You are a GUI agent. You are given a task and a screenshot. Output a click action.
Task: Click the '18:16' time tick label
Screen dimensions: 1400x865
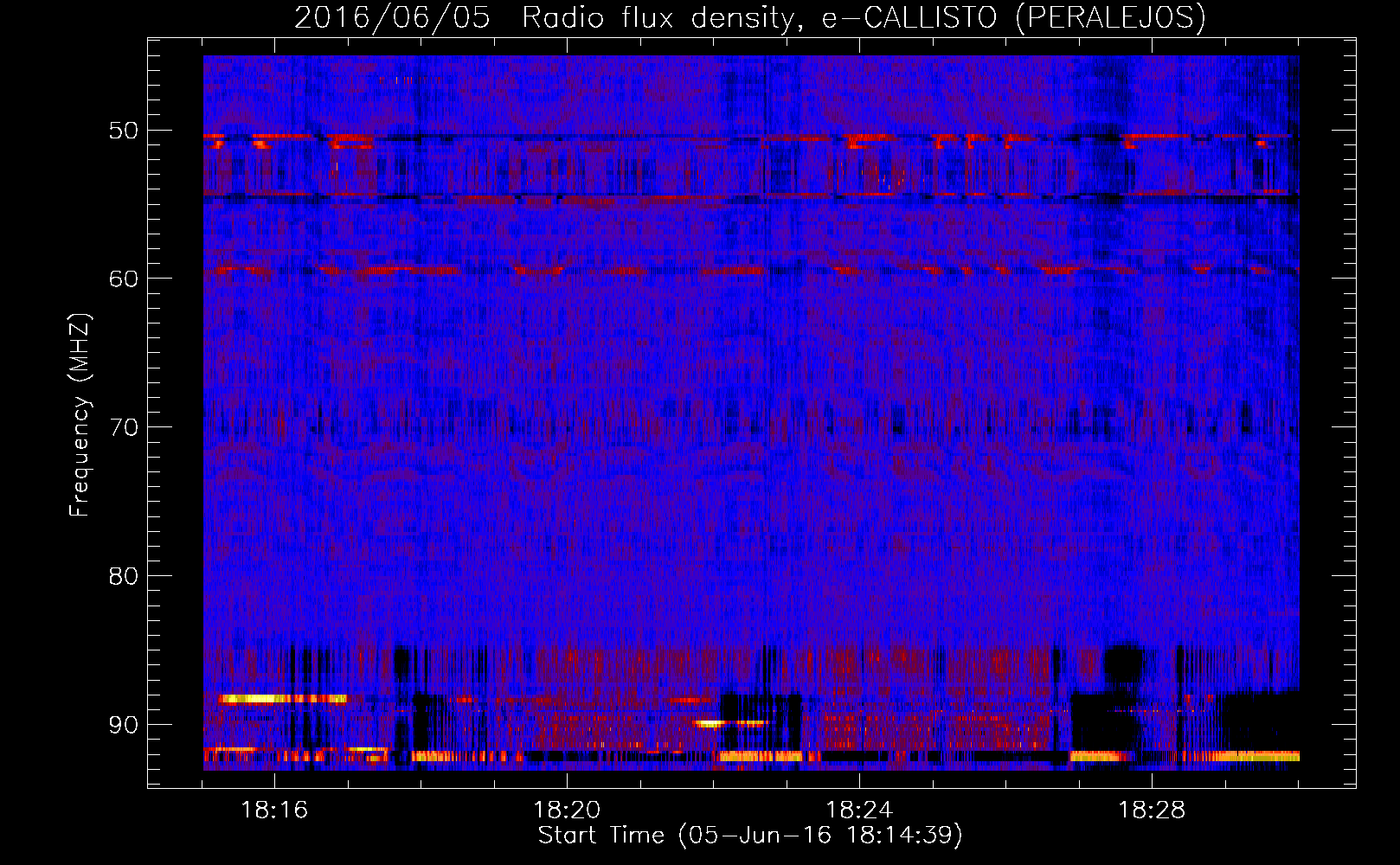274,811
